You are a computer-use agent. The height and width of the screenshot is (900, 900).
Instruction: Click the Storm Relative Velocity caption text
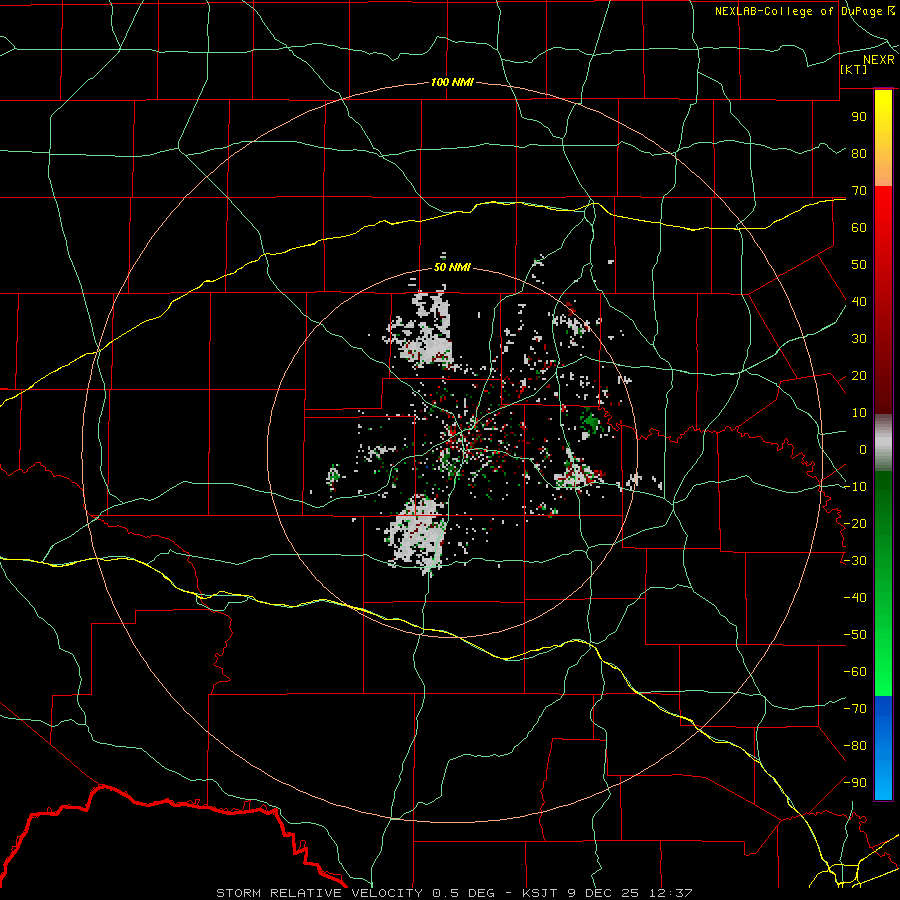point(454,893)
